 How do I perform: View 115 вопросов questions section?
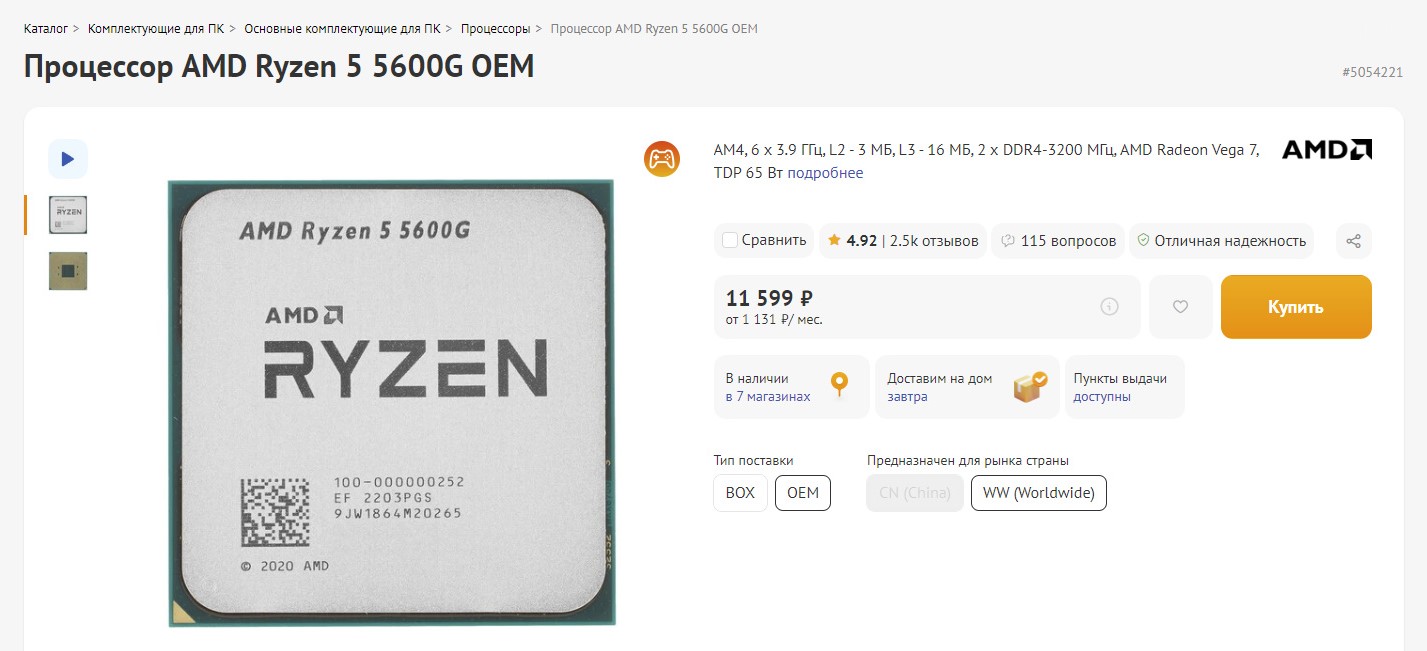[1058, 241]
